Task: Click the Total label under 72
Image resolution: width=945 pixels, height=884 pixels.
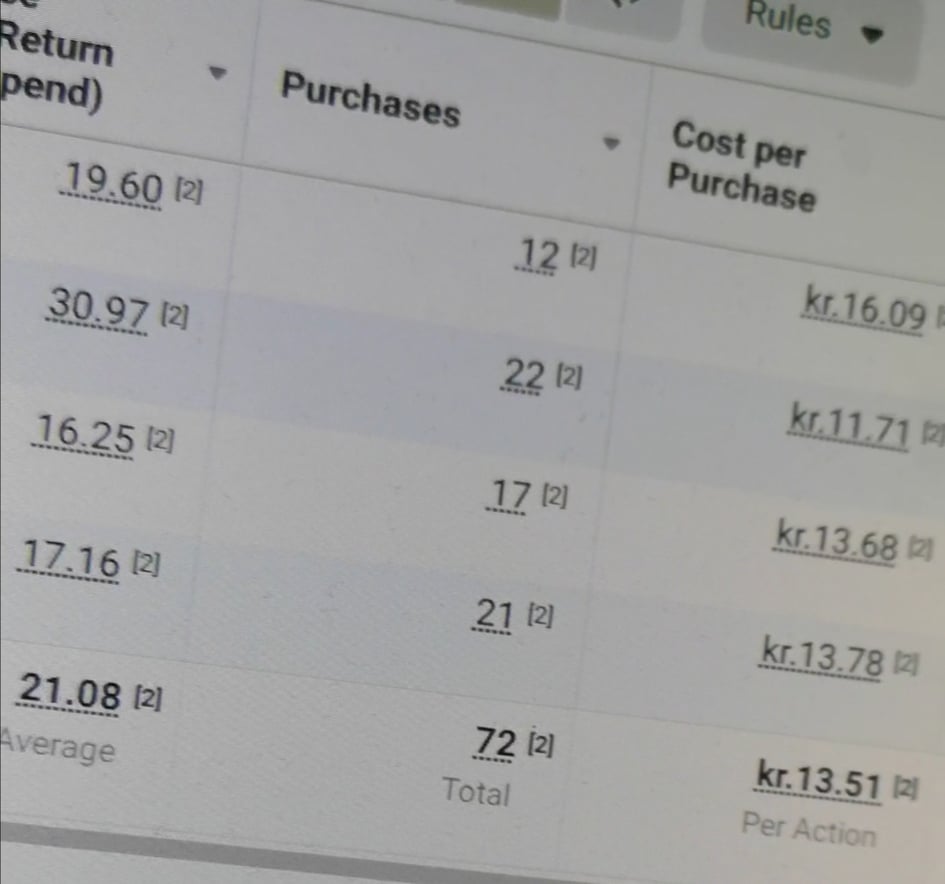Action: [x=476, y=791]
